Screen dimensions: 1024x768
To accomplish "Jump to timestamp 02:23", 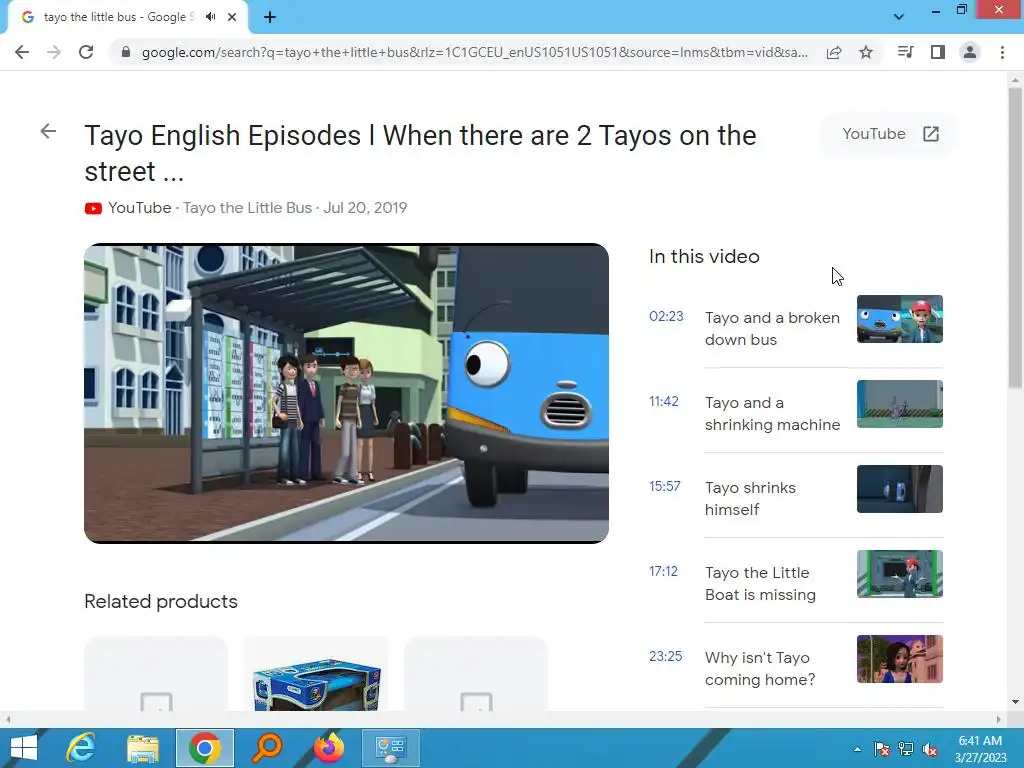I will [x=666, y=316].
